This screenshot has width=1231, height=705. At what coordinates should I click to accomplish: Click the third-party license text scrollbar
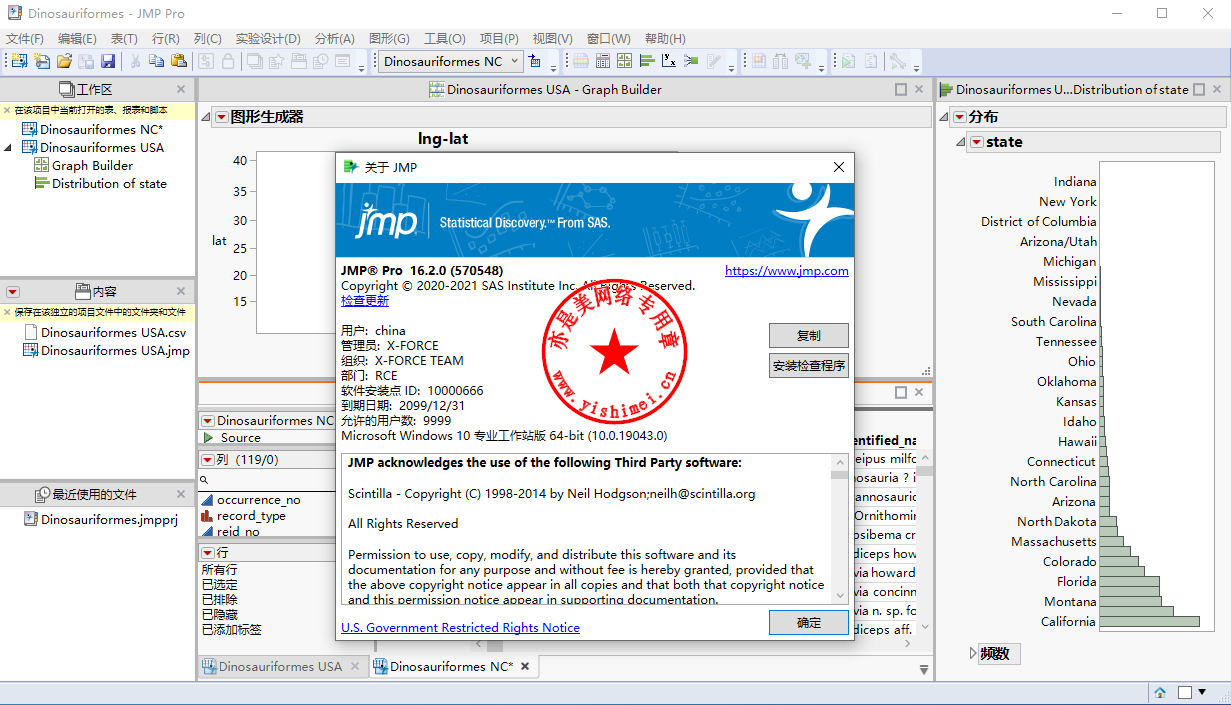839,530
